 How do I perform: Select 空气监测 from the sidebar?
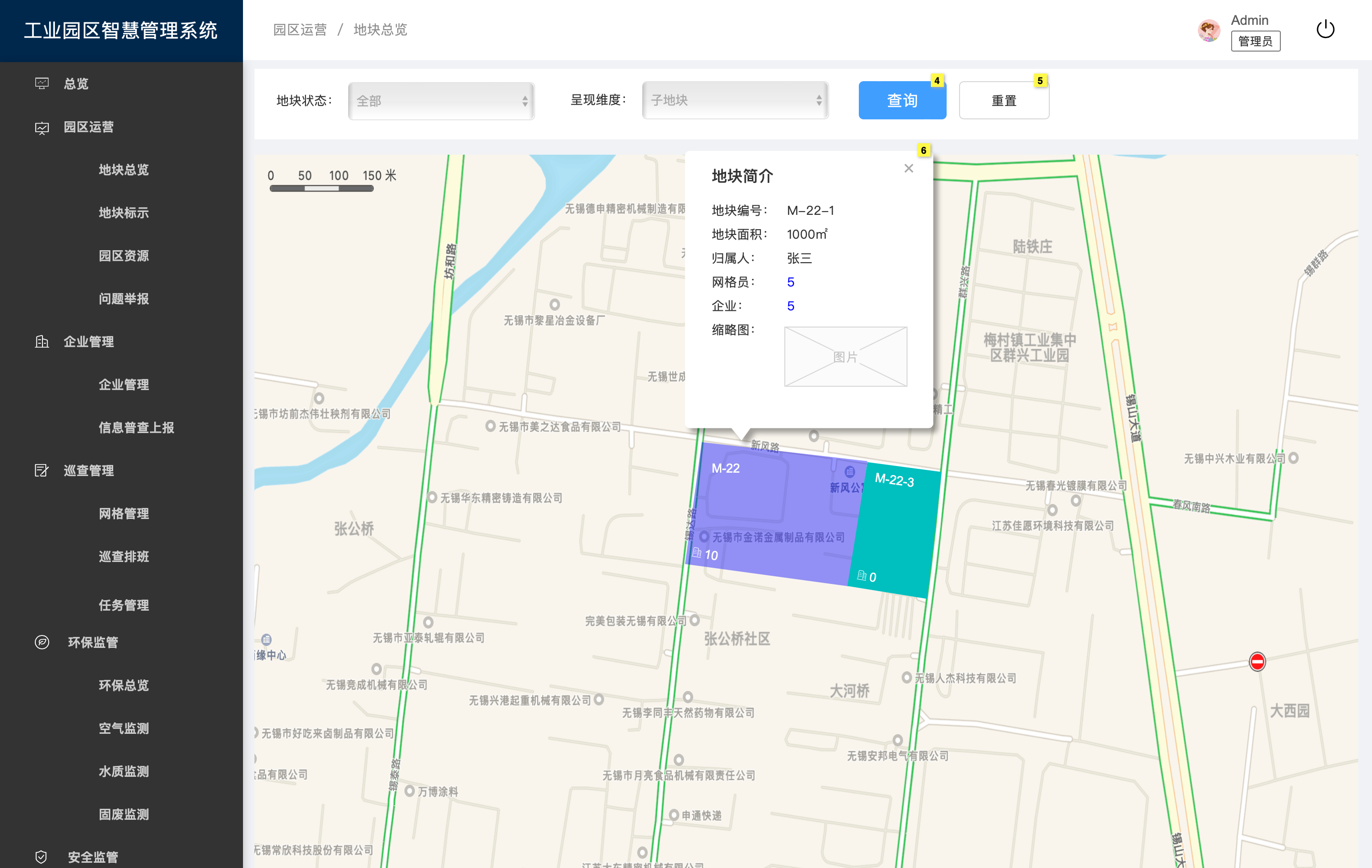tap(124, 729)
